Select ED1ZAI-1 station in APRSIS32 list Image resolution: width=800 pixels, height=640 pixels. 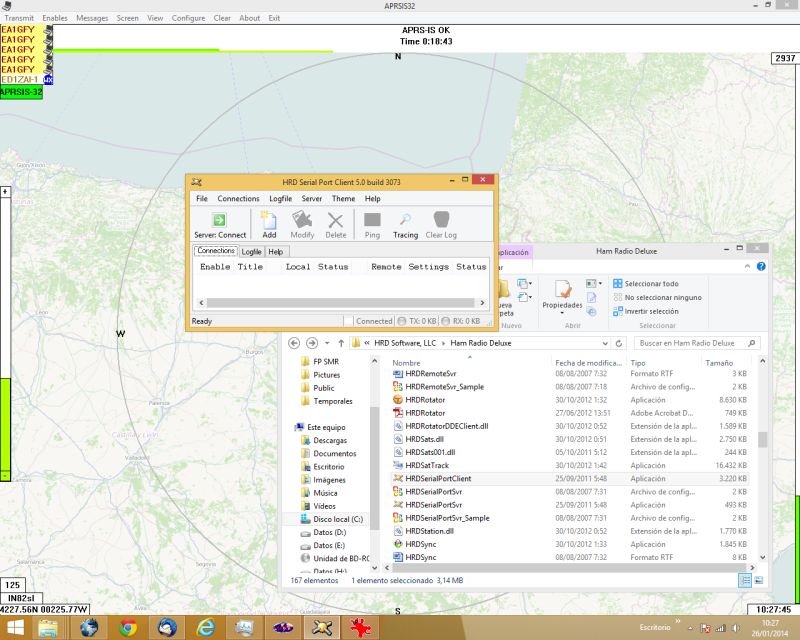click(x=27, y=80)
